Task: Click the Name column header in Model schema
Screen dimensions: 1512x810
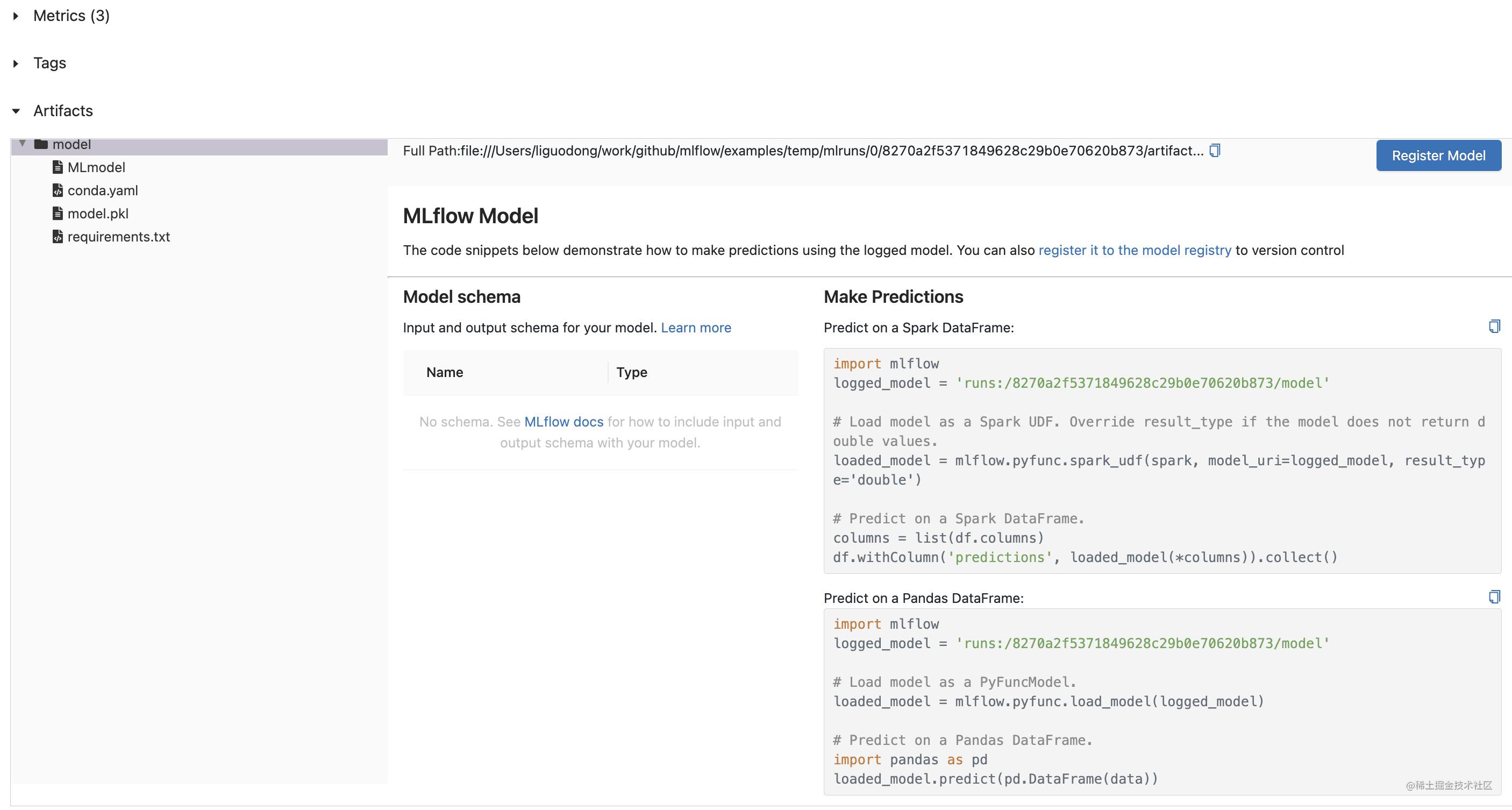Action: point(444,372)
